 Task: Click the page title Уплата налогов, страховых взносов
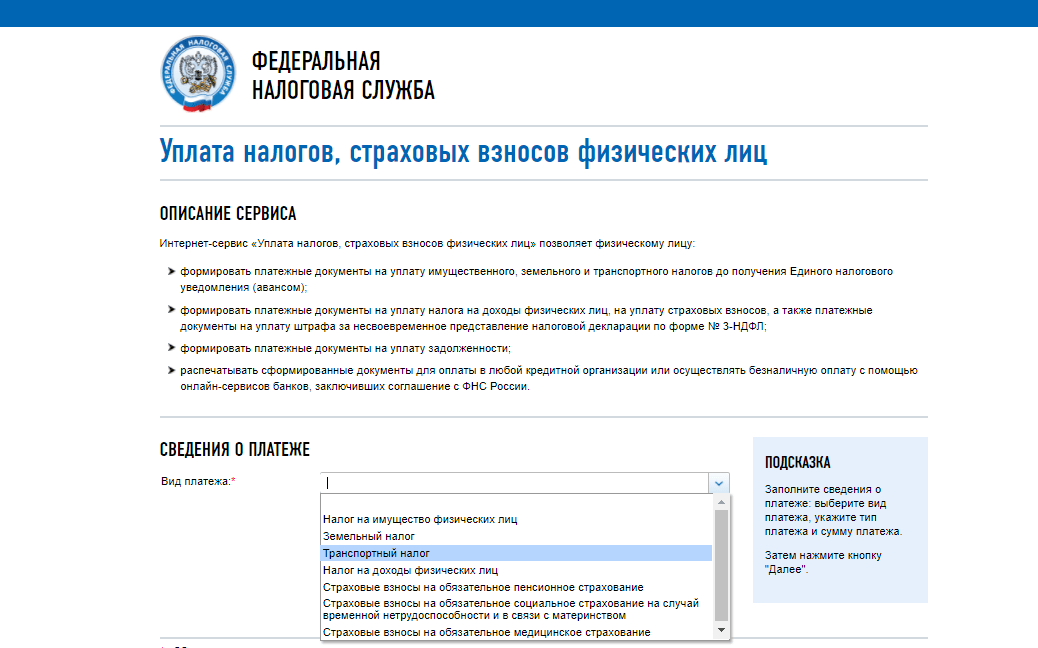coord(463,152)
